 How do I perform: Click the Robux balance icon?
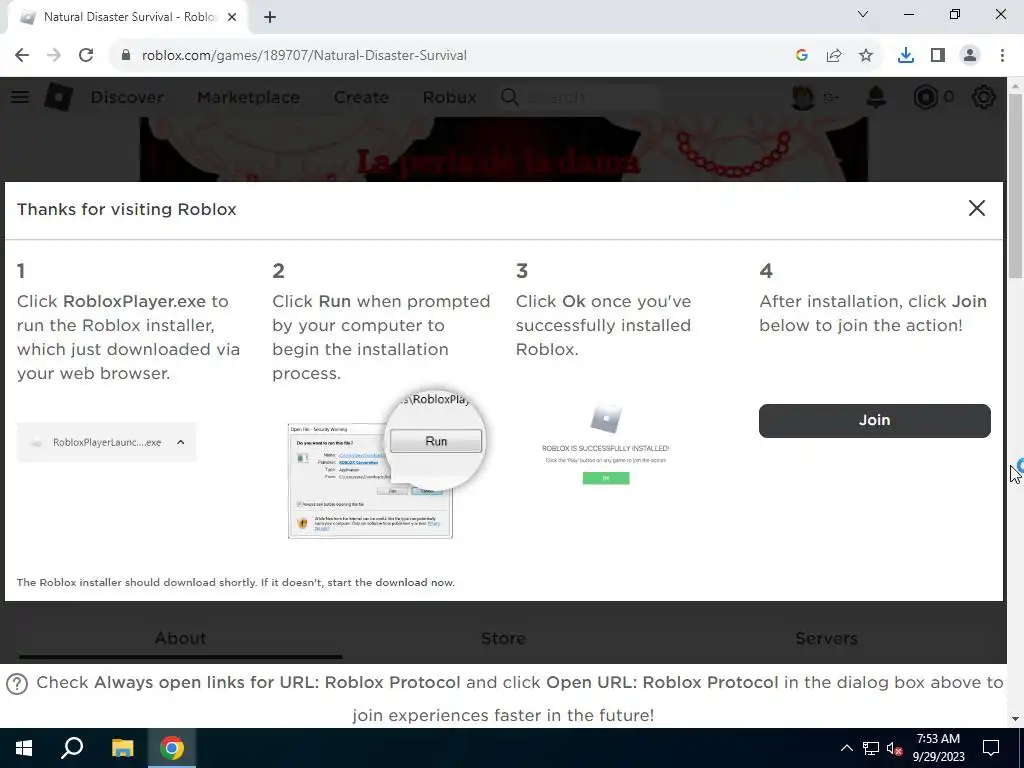[925, 97]
